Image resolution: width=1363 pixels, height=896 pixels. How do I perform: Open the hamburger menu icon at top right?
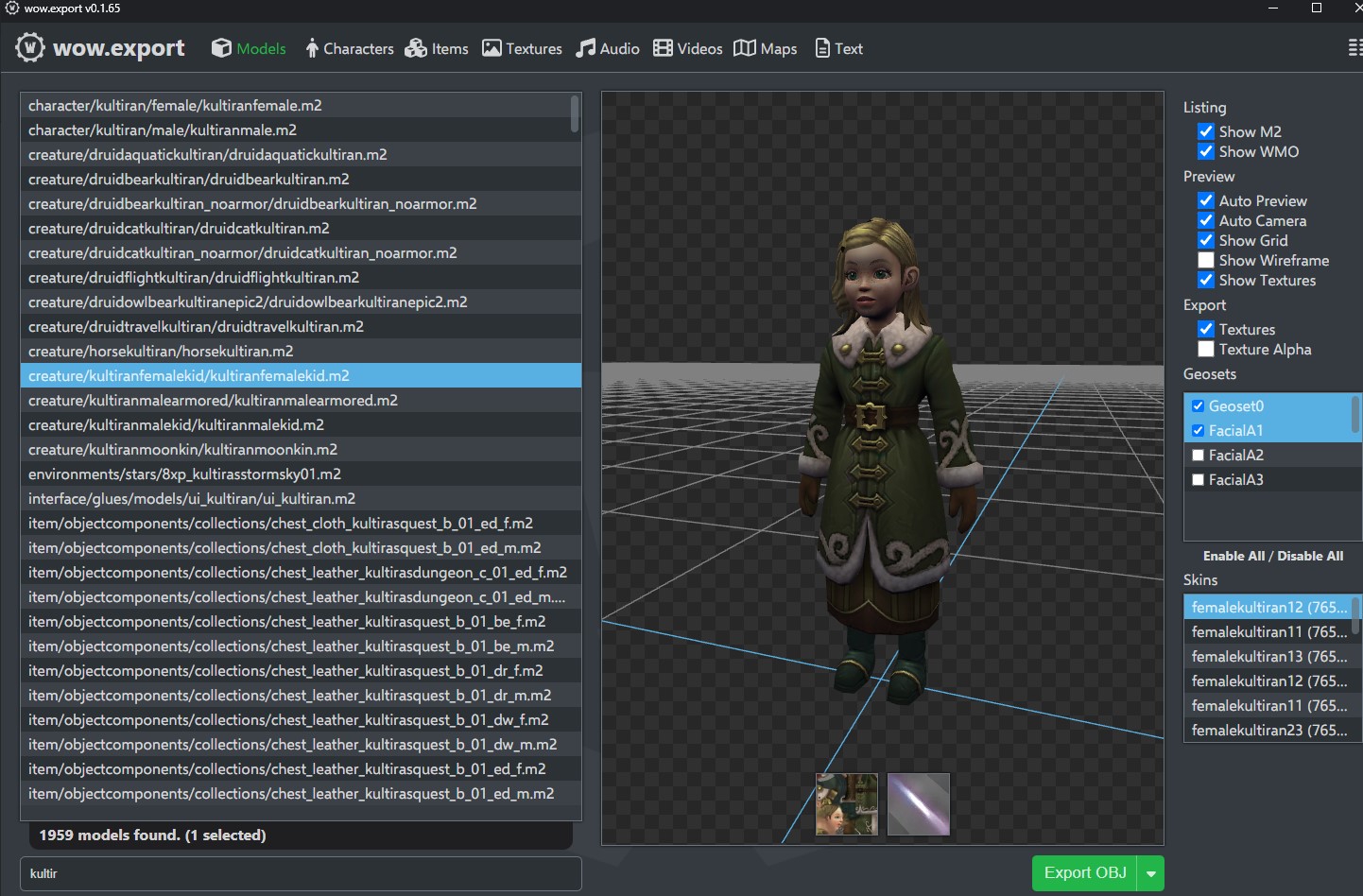pyautogui.click(x=1354, y=48)
